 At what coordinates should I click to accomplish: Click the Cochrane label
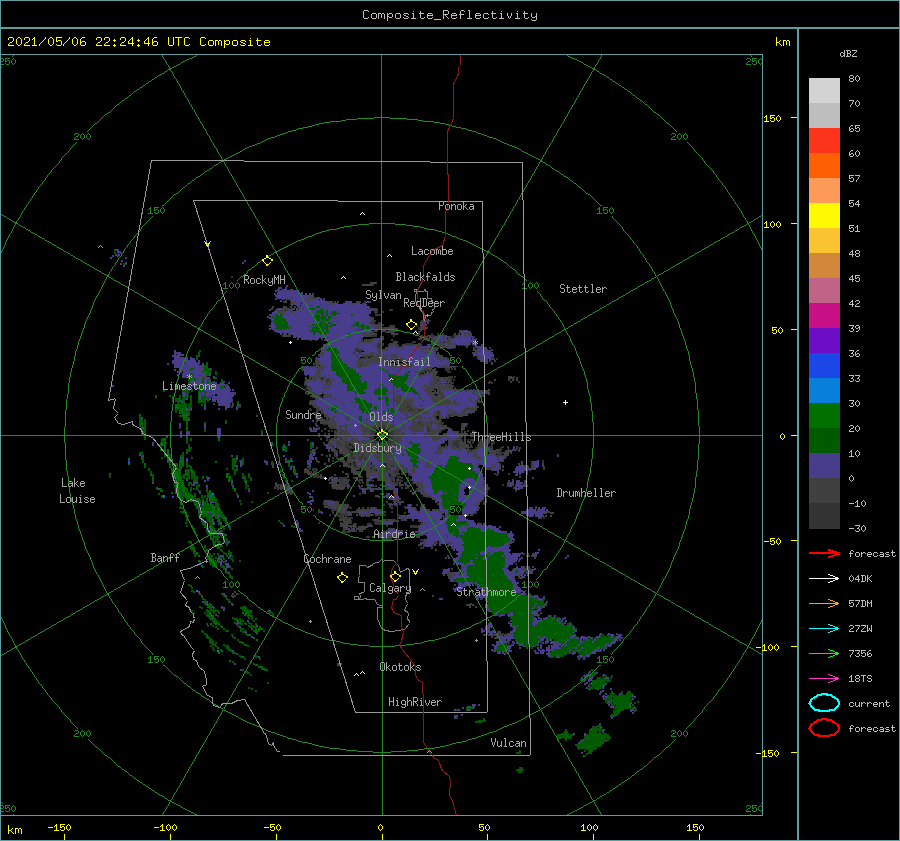(327, 559)
